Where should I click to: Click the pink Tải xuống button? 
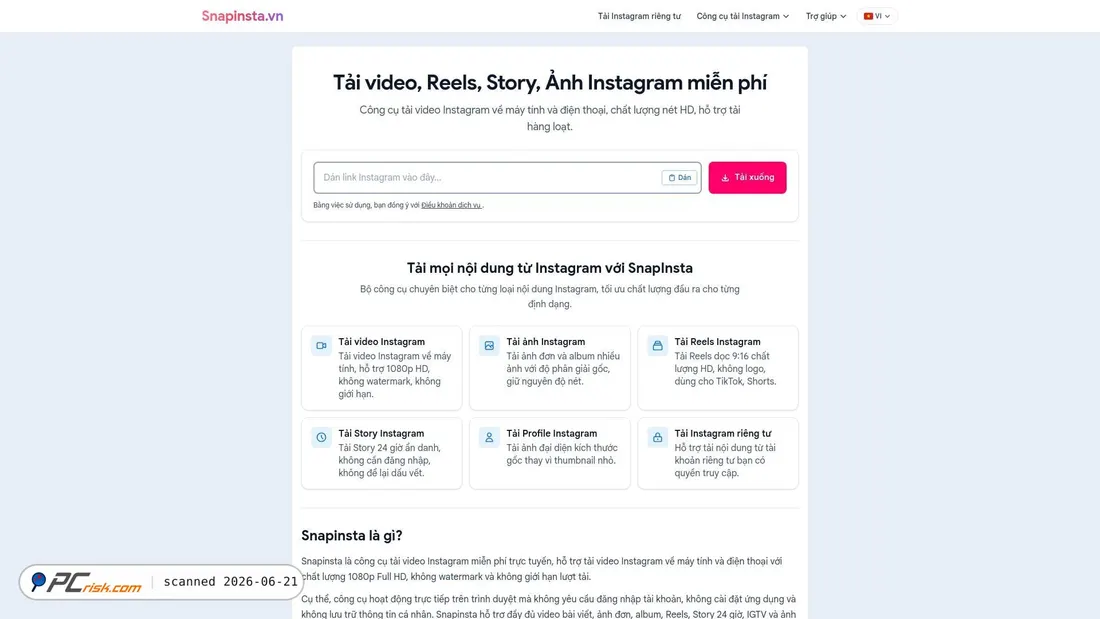tap(747, 178)
